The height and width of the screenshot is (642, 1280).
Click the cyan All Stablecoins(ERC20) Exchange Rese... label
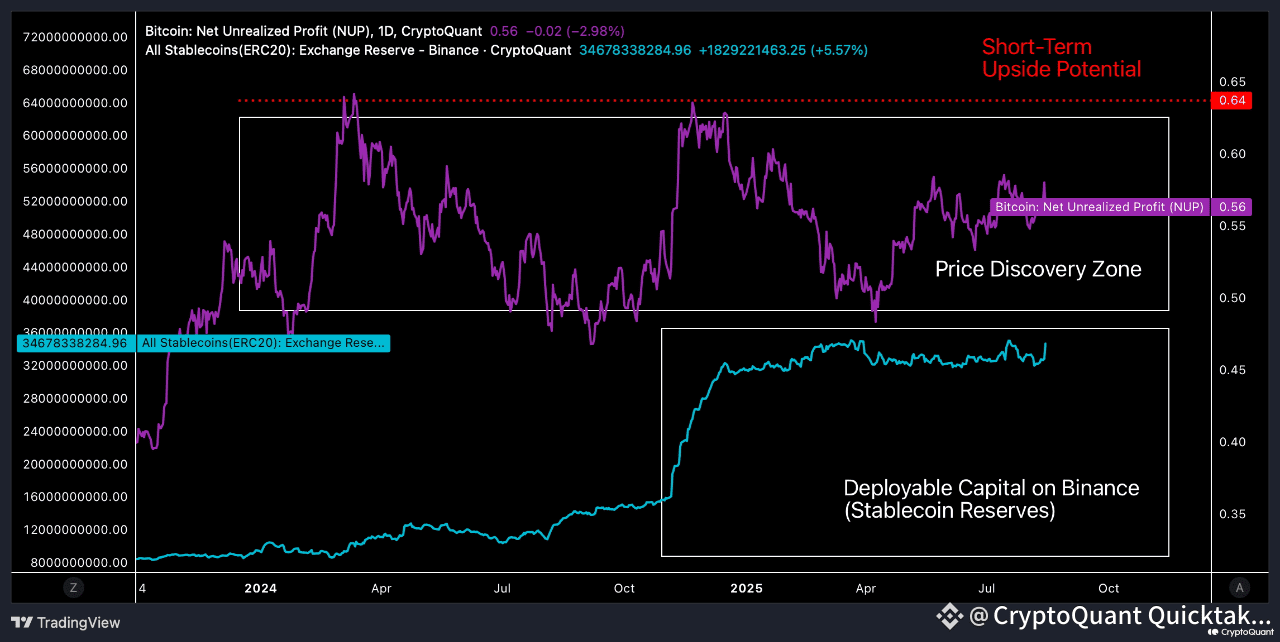(263, 343)
